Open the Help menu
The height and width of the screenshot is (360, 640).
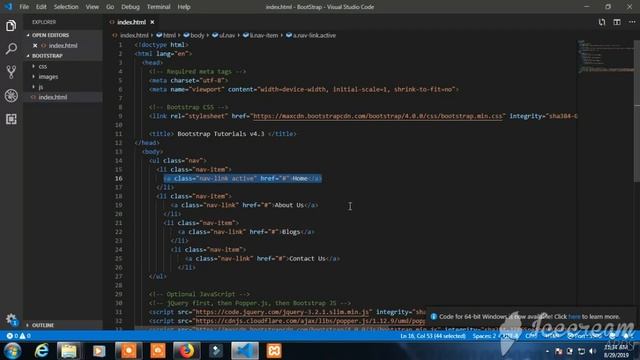click(184, 7)
